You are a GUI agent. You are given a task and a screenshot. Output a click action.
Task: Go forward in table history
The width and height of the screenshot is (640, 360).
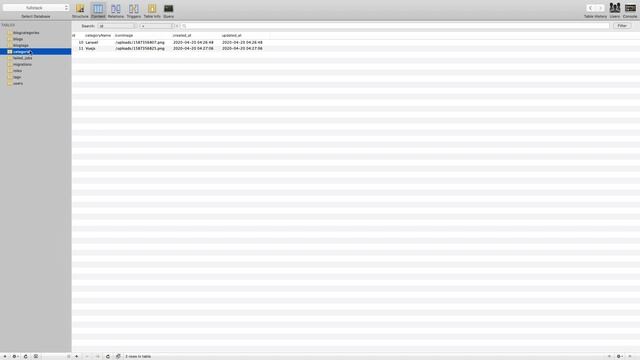point(600,8)
